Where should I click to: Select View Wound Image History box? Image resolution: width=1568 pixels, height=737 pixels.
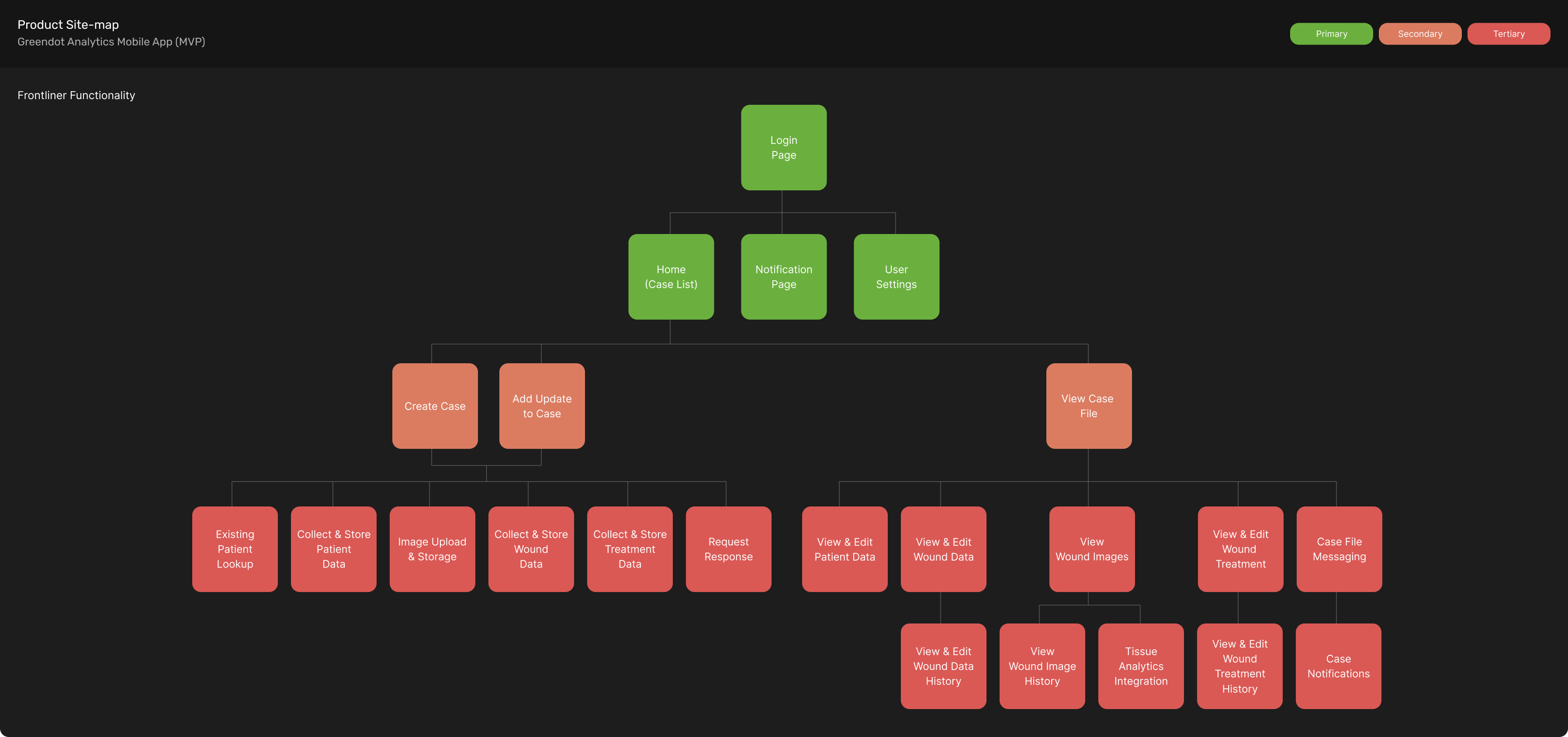click(x=1042, y=666)
